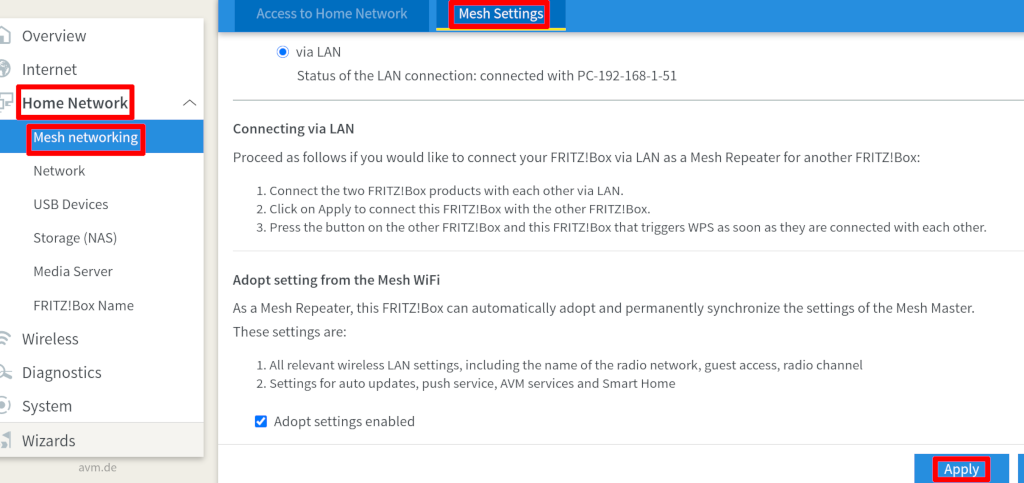This screenshot has width=1024, height=483.
Task: Select the via LAN radio button
Action: [x=282, y=52]
